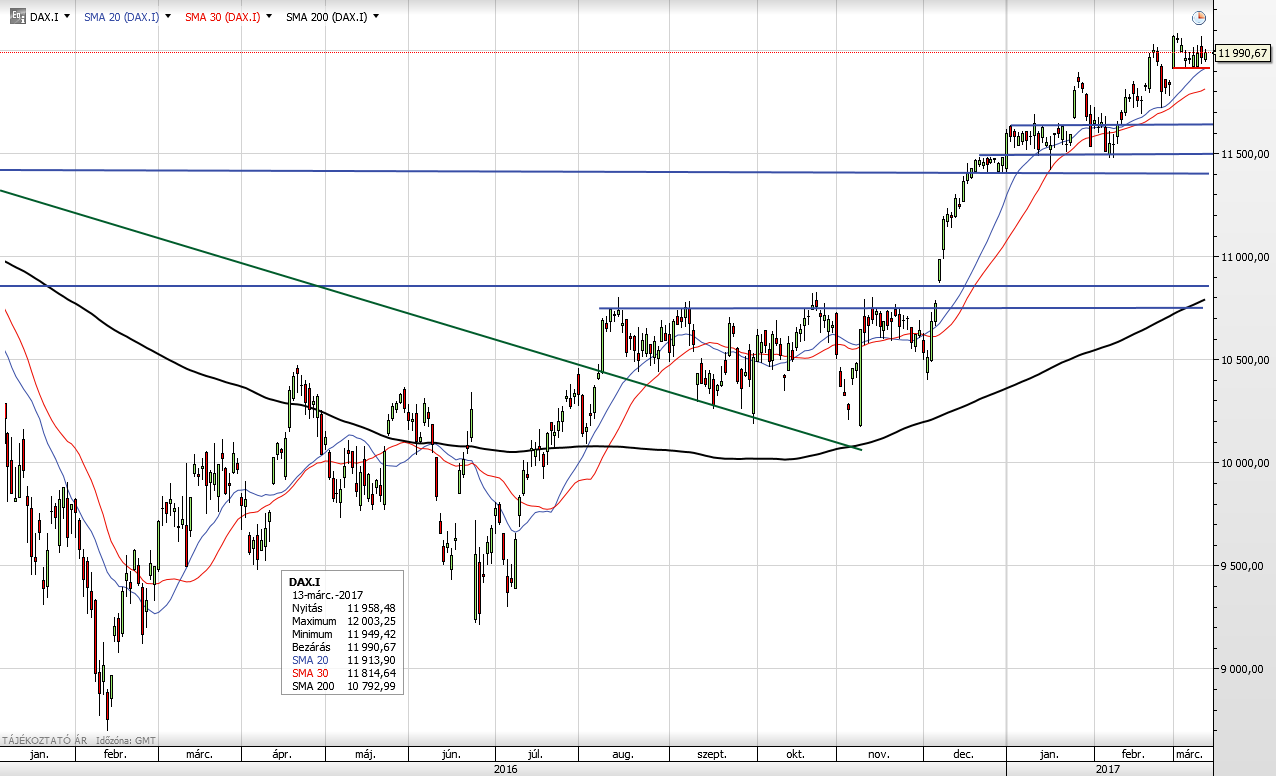Click the 11 500,00 price axis label
The width and height of the screenshot is (1276, 776).
[1245, 153]
